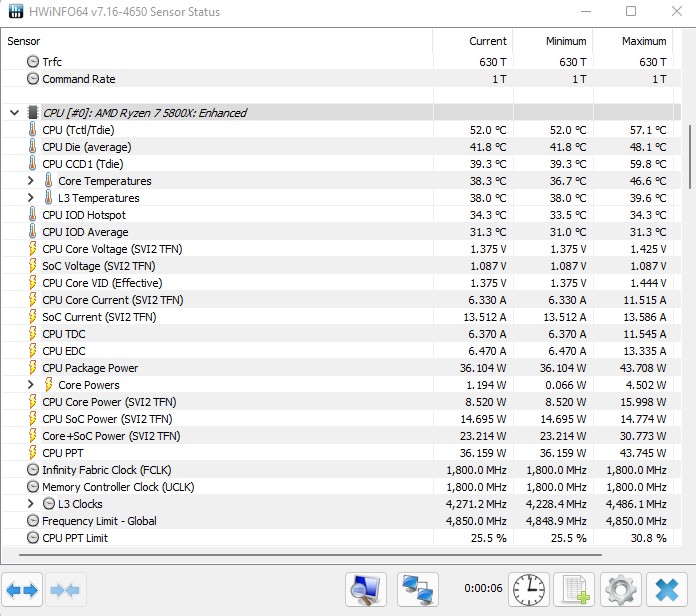Expand the L3 Temperatures row
Image resolution: width=696 pixels, height=616 pixels.
click(31, 197)
